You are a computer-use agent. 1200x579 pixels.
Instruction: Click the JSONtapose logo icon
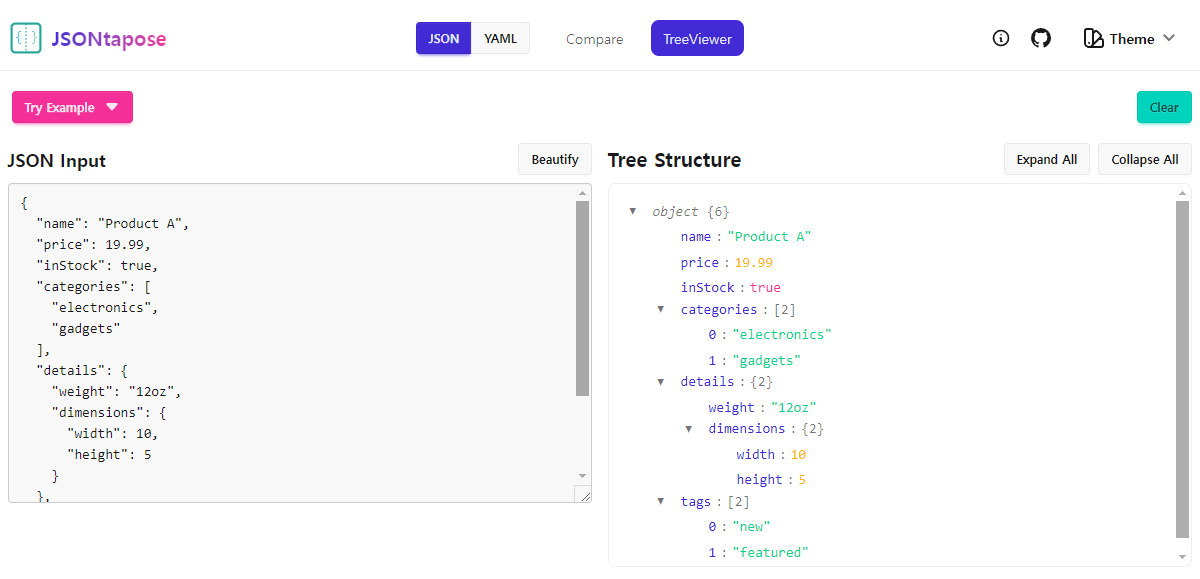26,38
